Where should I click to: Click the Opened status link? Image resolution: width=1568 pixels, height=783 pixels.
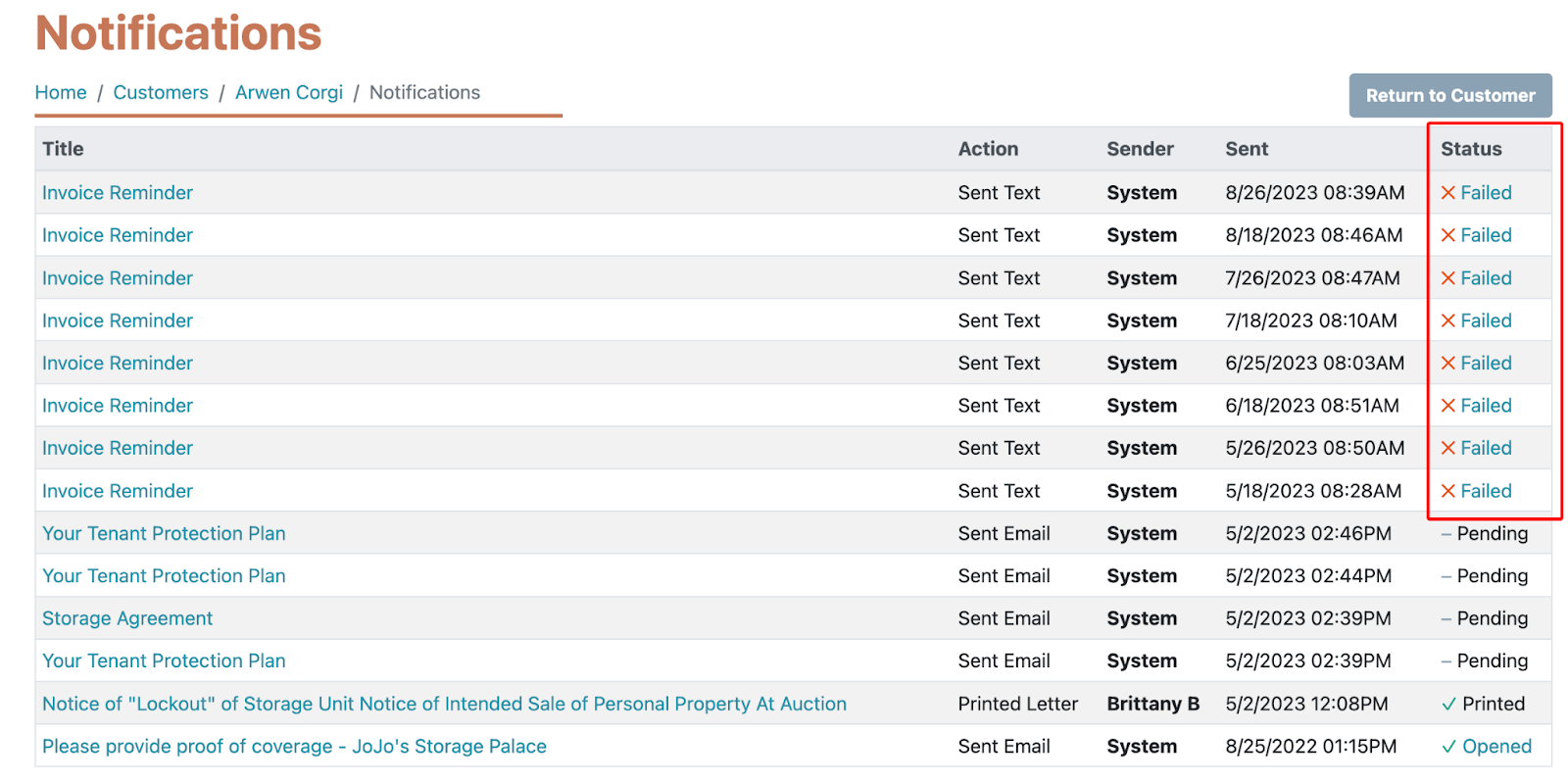1496,747
